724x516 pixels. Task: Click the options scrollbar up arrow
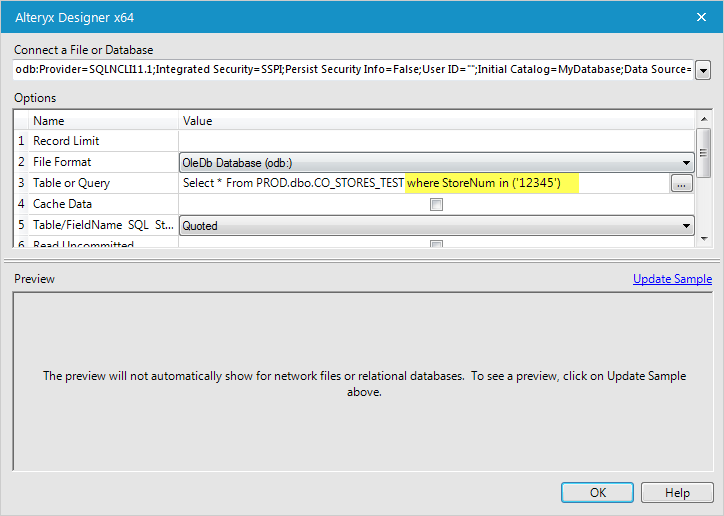pos(704,119)
